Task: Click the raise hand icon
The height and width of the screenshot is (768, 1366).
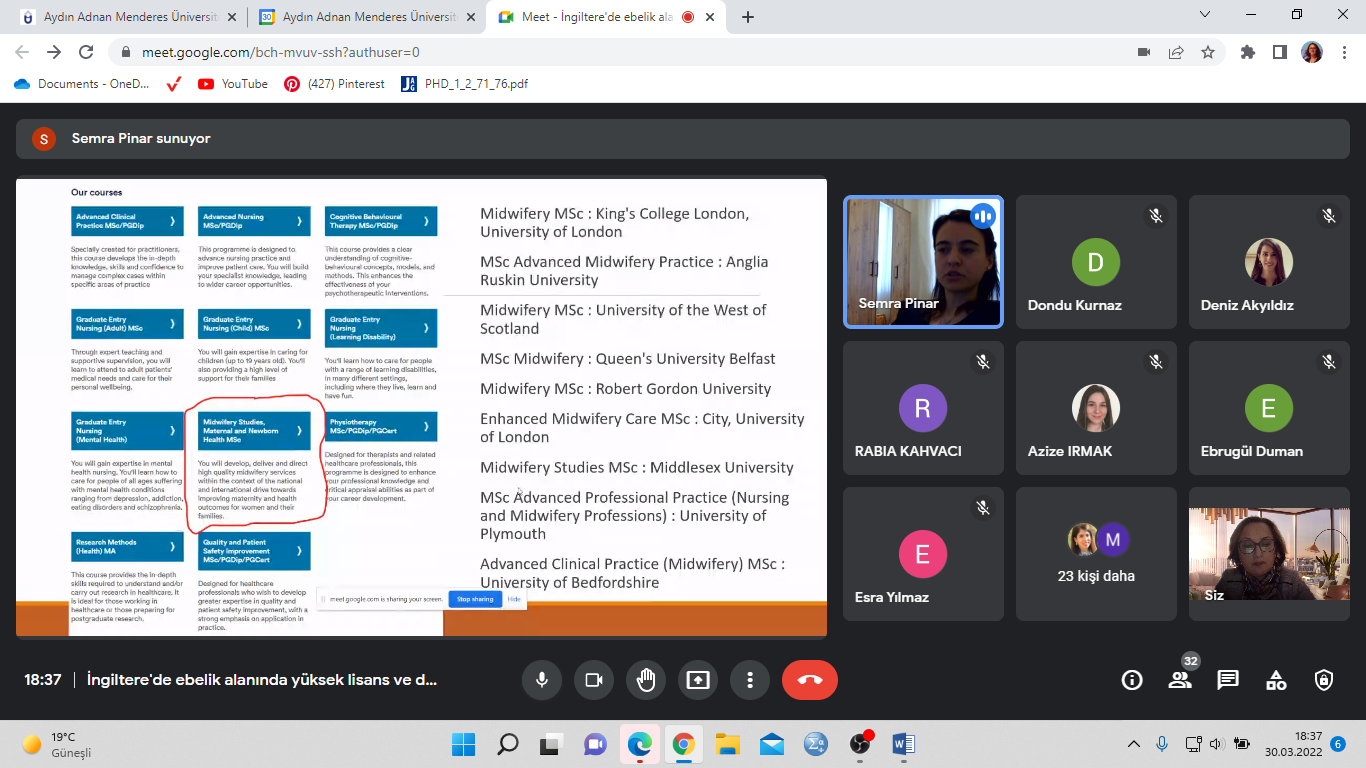Action: coord(646,680)
